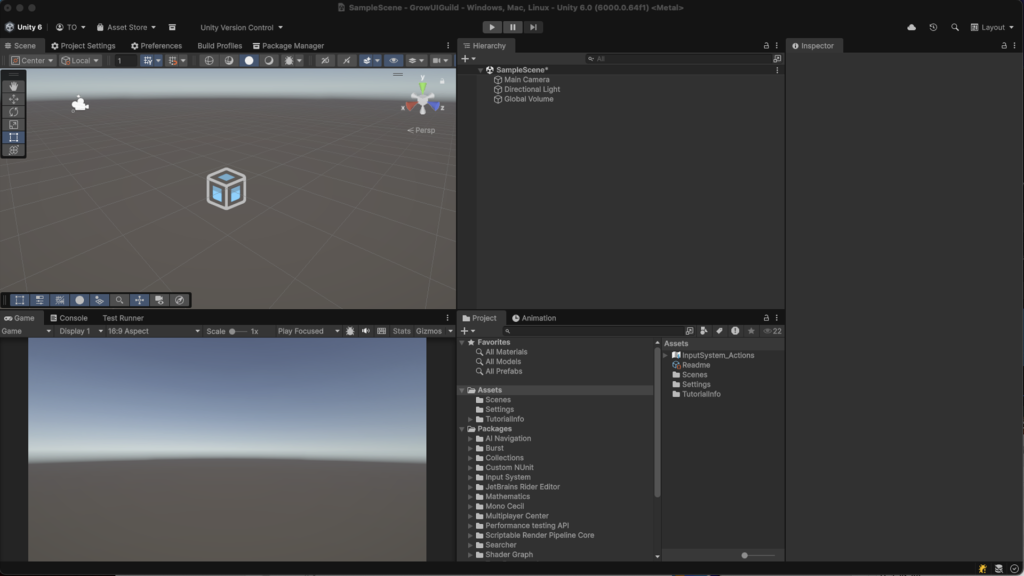Image resolution: width=1024 pixels, height=576 pixels.
Task: Click the Play button to enter play mode
Action: tap(491, 27)
